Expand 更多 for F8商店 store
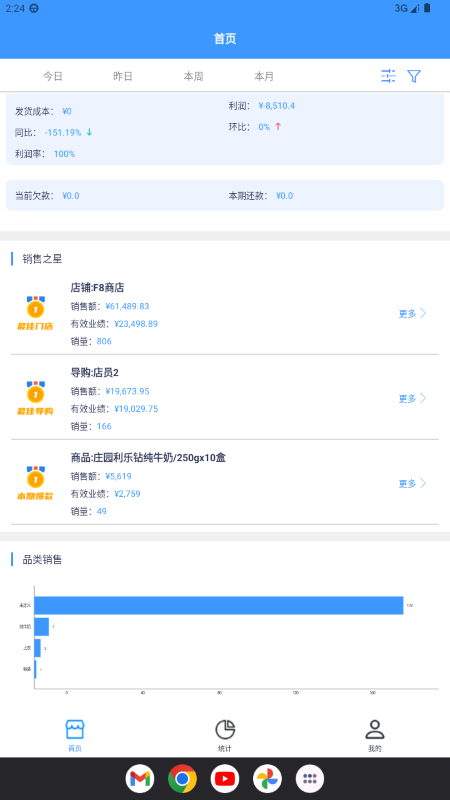This screenshot has width=450, height=800. [x=412, y=313]
